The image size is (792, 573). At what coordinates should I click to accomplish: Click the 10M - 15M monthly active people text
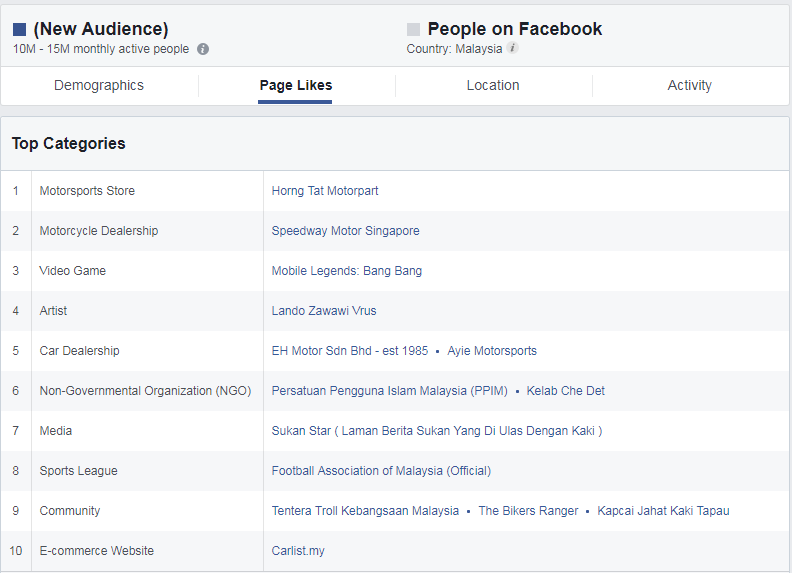pos(101,49)
